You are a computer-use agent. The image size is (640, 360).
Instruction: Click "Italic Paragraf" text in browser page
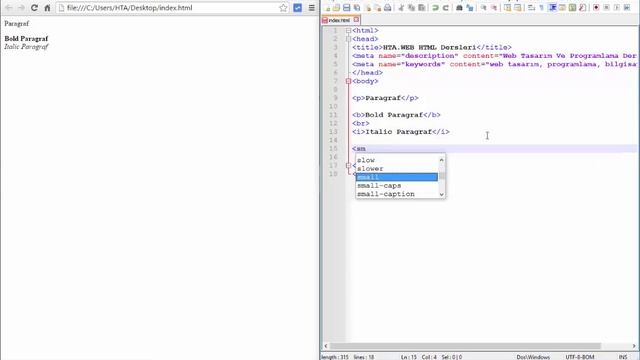[26, 47]
